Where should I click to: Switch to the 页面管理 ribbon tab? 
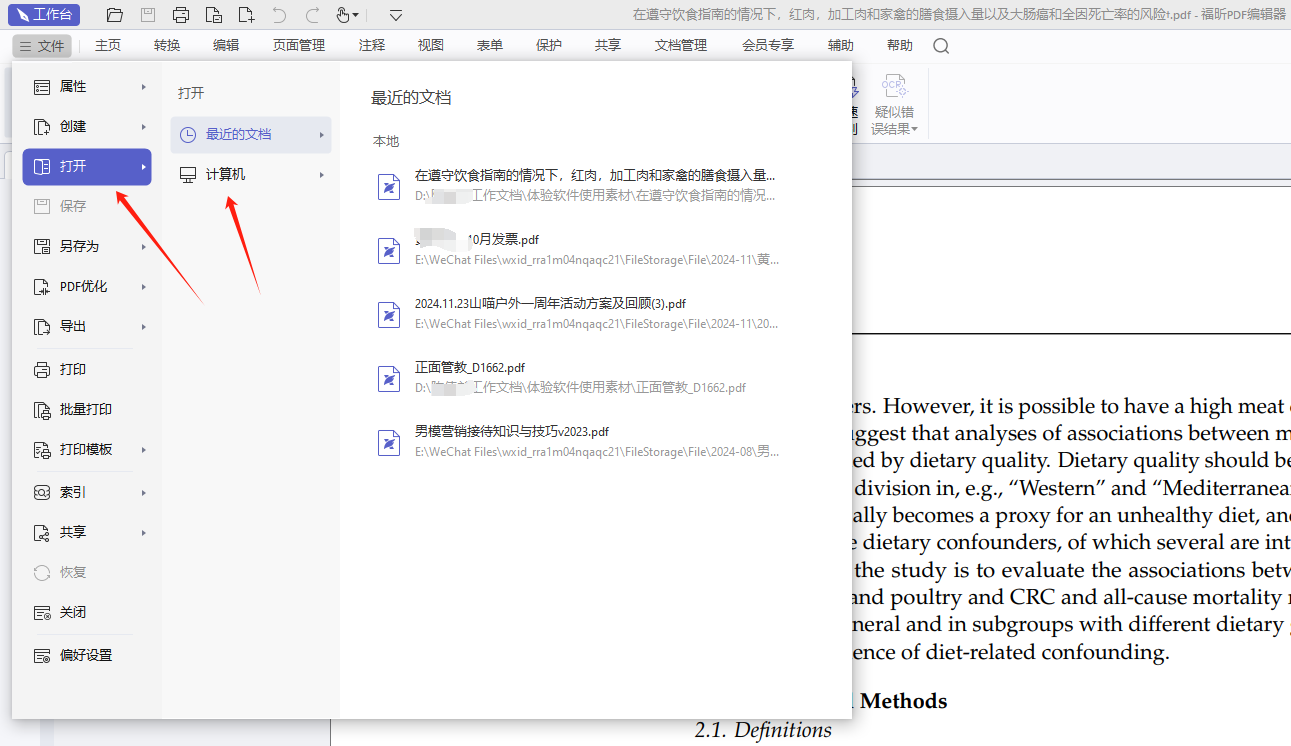click(299, 45)
